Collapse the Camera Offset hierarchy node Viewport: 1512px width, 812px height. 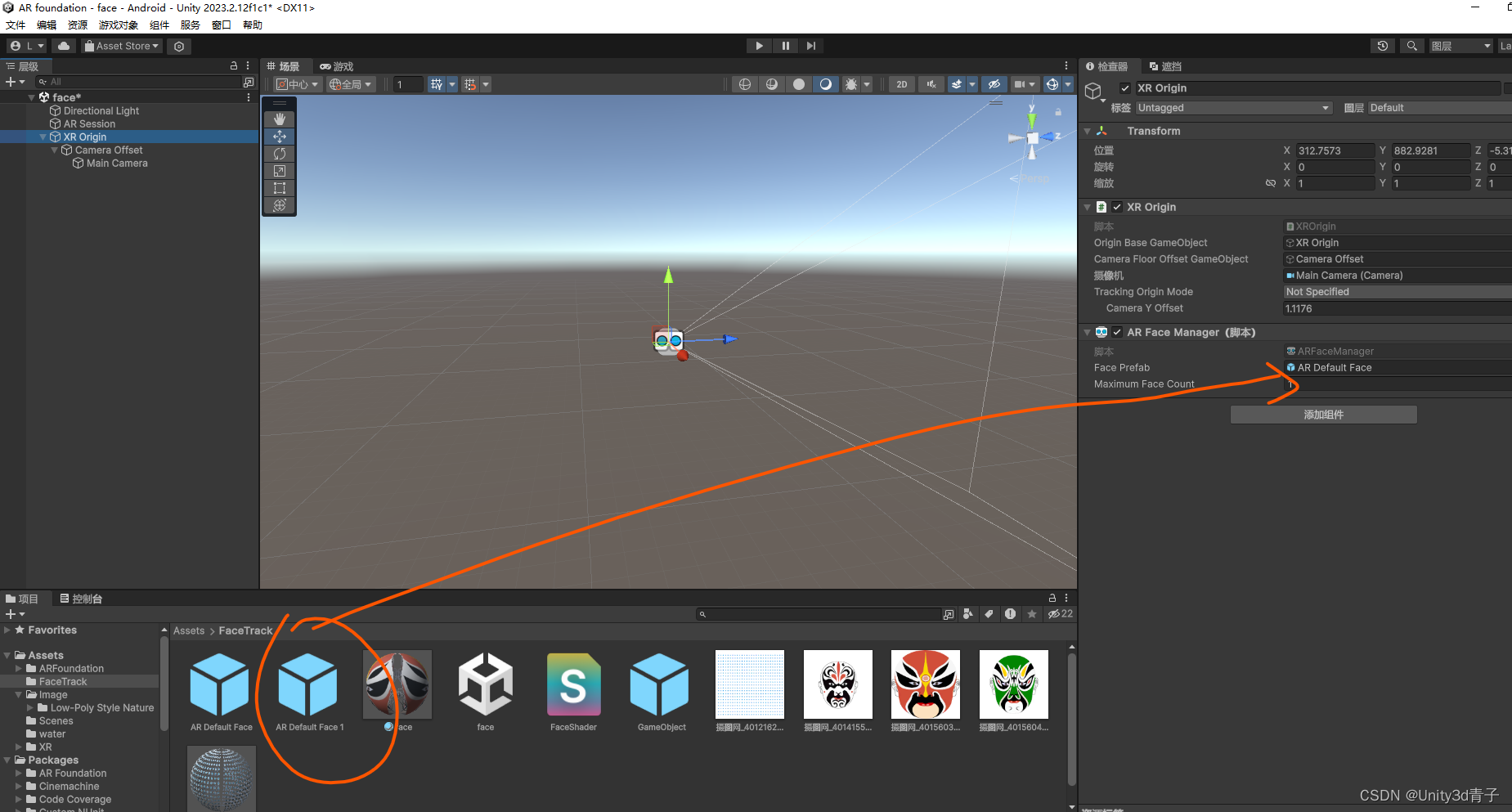[55, 150]
